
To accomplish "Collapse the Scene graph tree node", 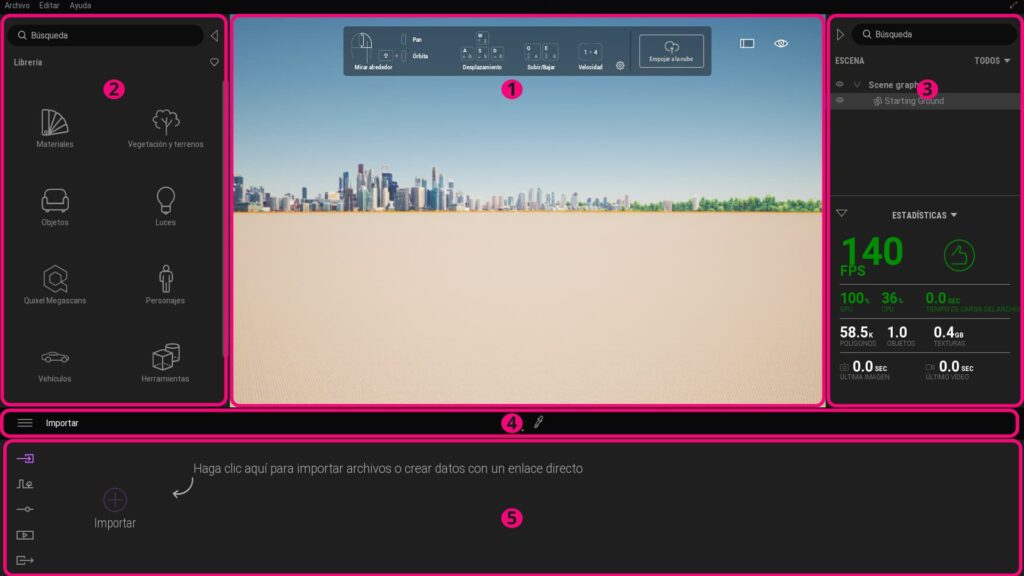I will point(855,84).
